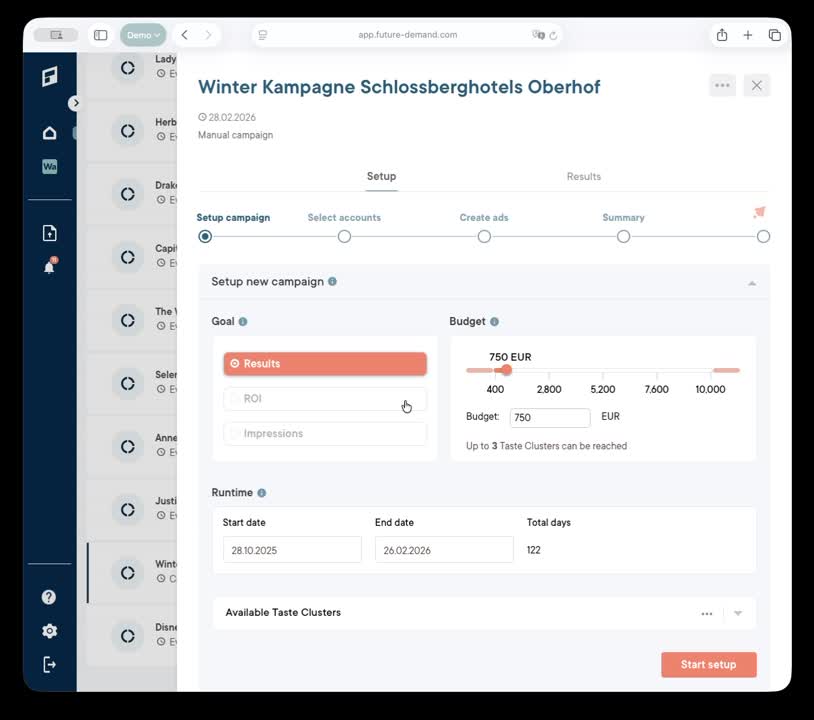Click the 'Wint' campaign status icon in list

[128, 573]
